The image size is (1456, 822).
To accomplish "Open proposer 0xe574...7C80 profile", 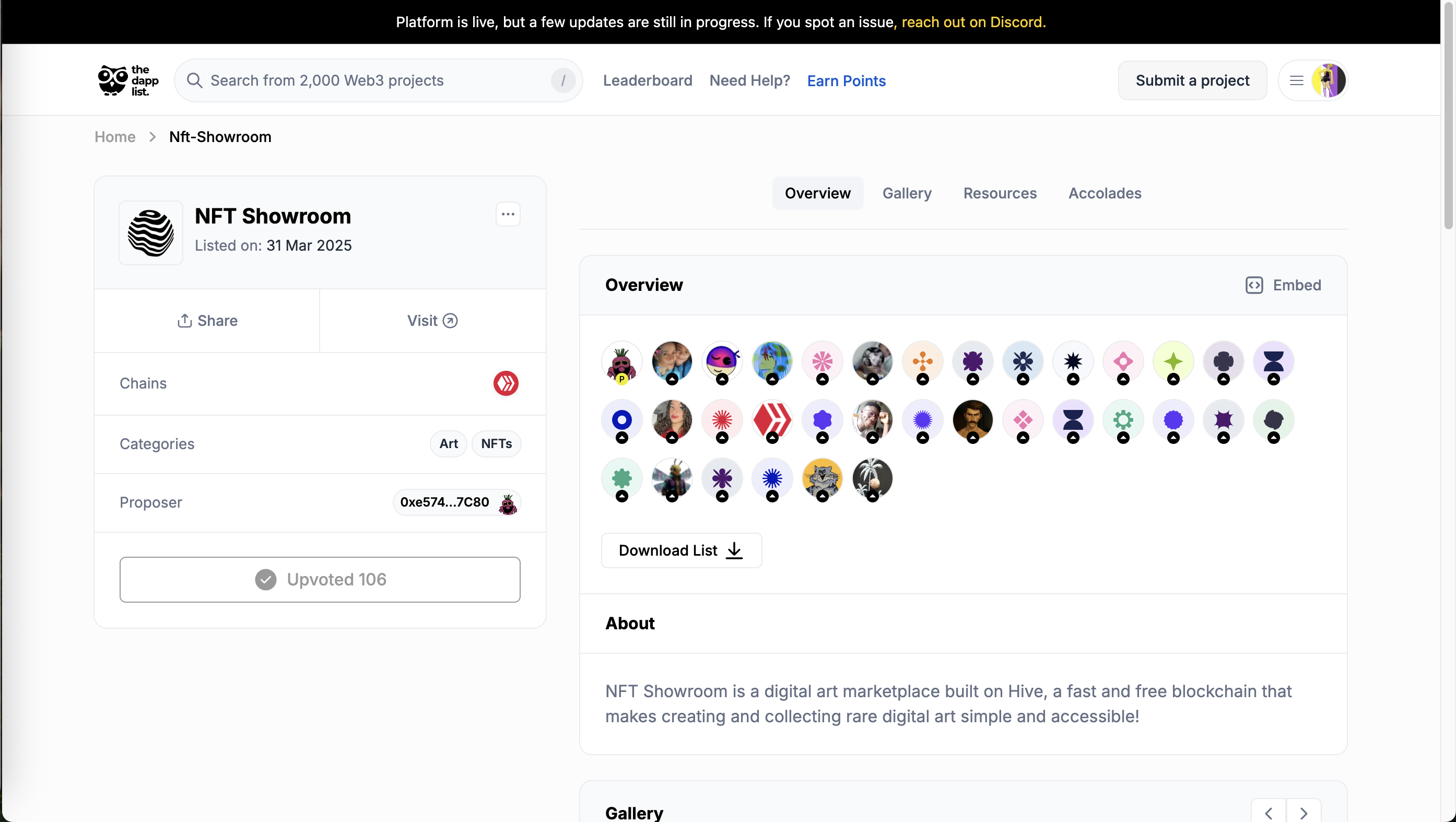I will point(456,502).
